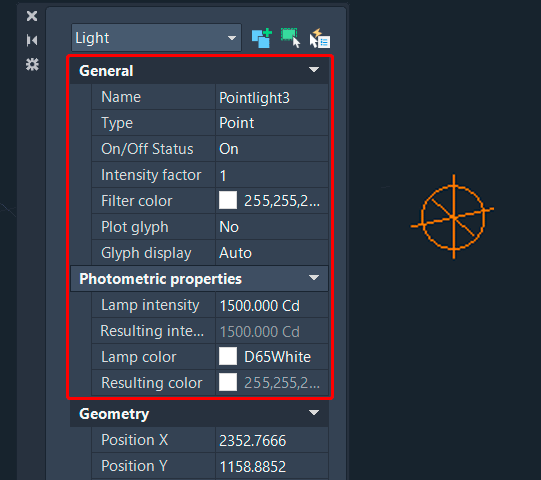Click the 'Type' property label

[117, 123]
